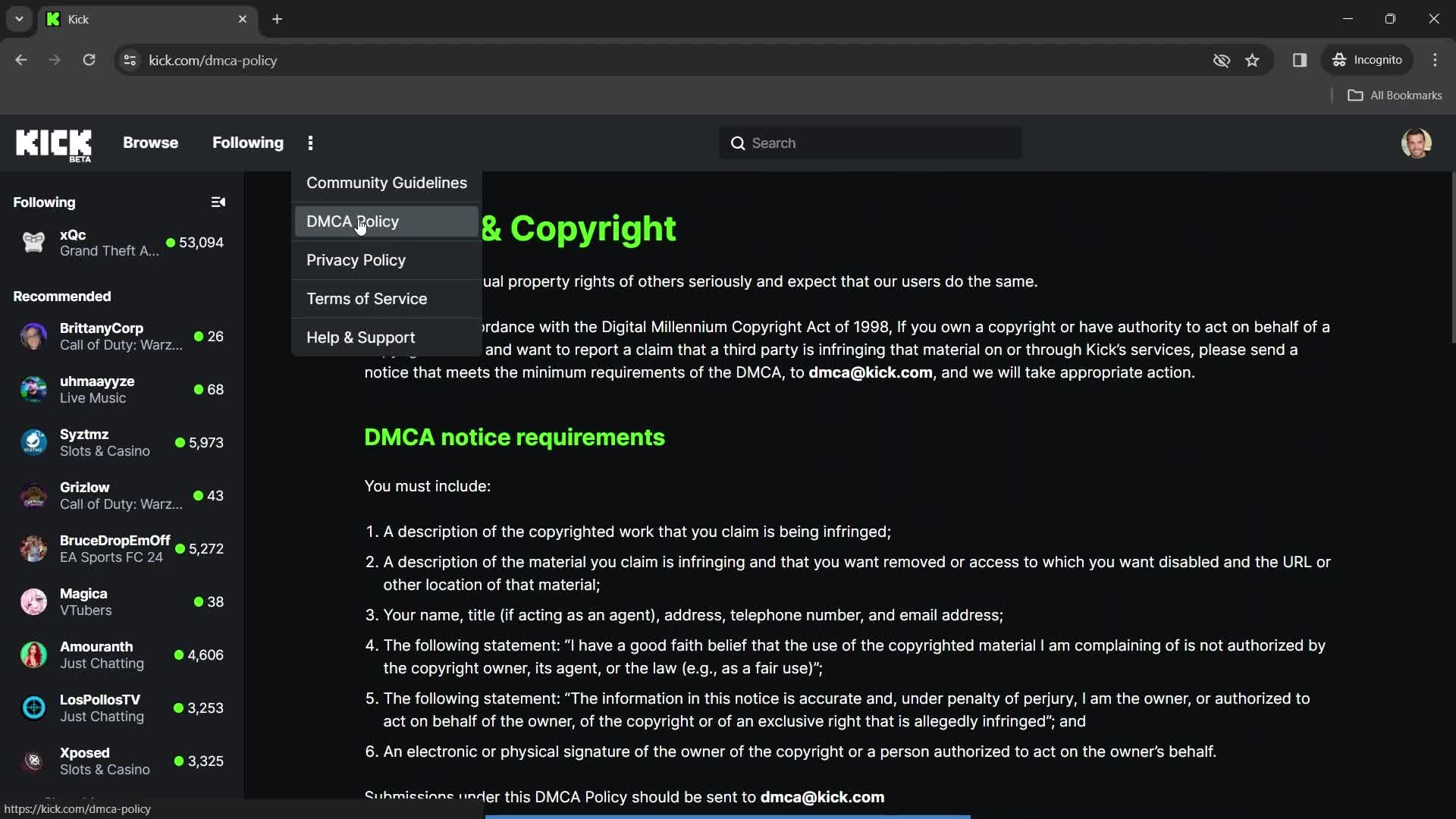Click BruceDropEmOff channel avatar

click(33, 549)
